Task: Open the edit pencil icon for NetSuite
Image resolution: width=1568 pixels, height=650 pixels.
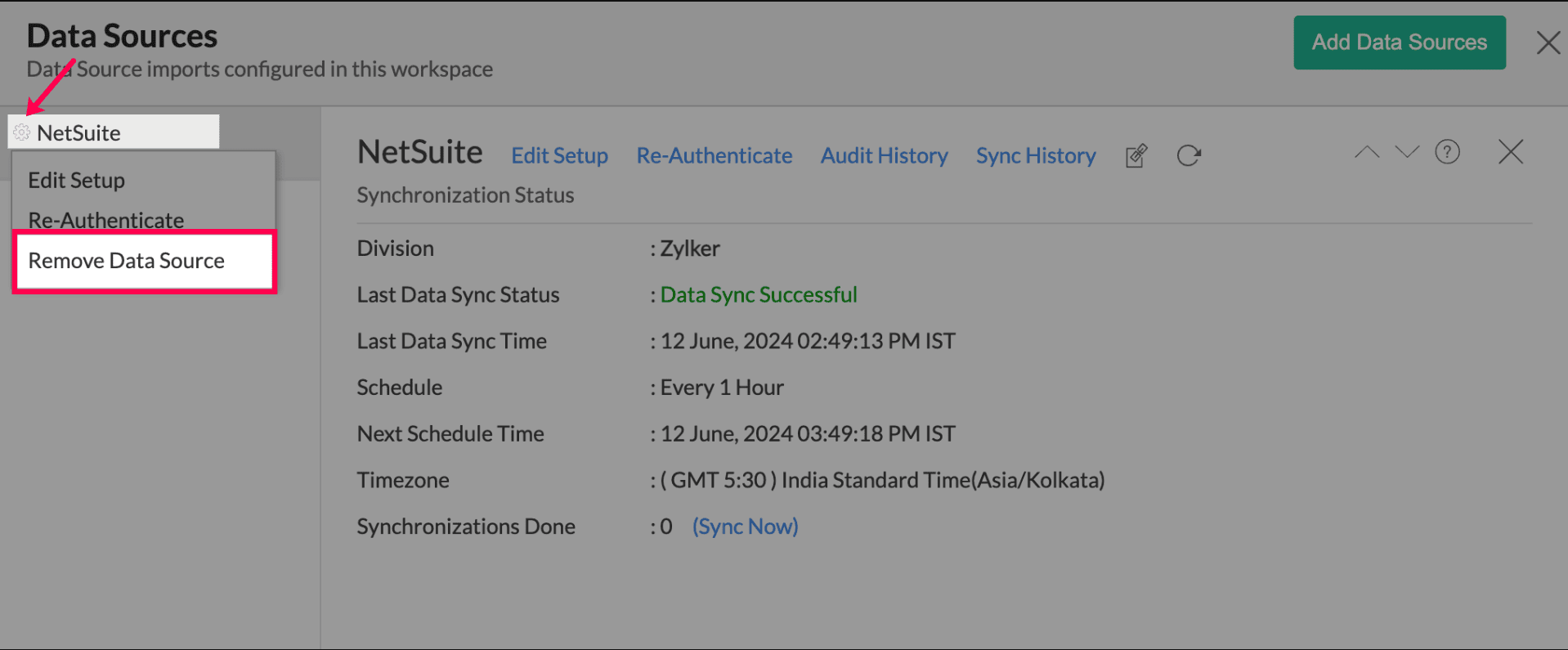Action: (x=1136, y=155)
